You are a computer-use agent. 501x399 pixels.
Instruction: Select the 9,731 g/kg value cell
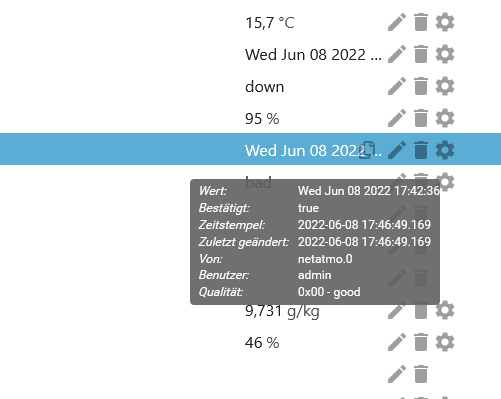pos(282,312)
